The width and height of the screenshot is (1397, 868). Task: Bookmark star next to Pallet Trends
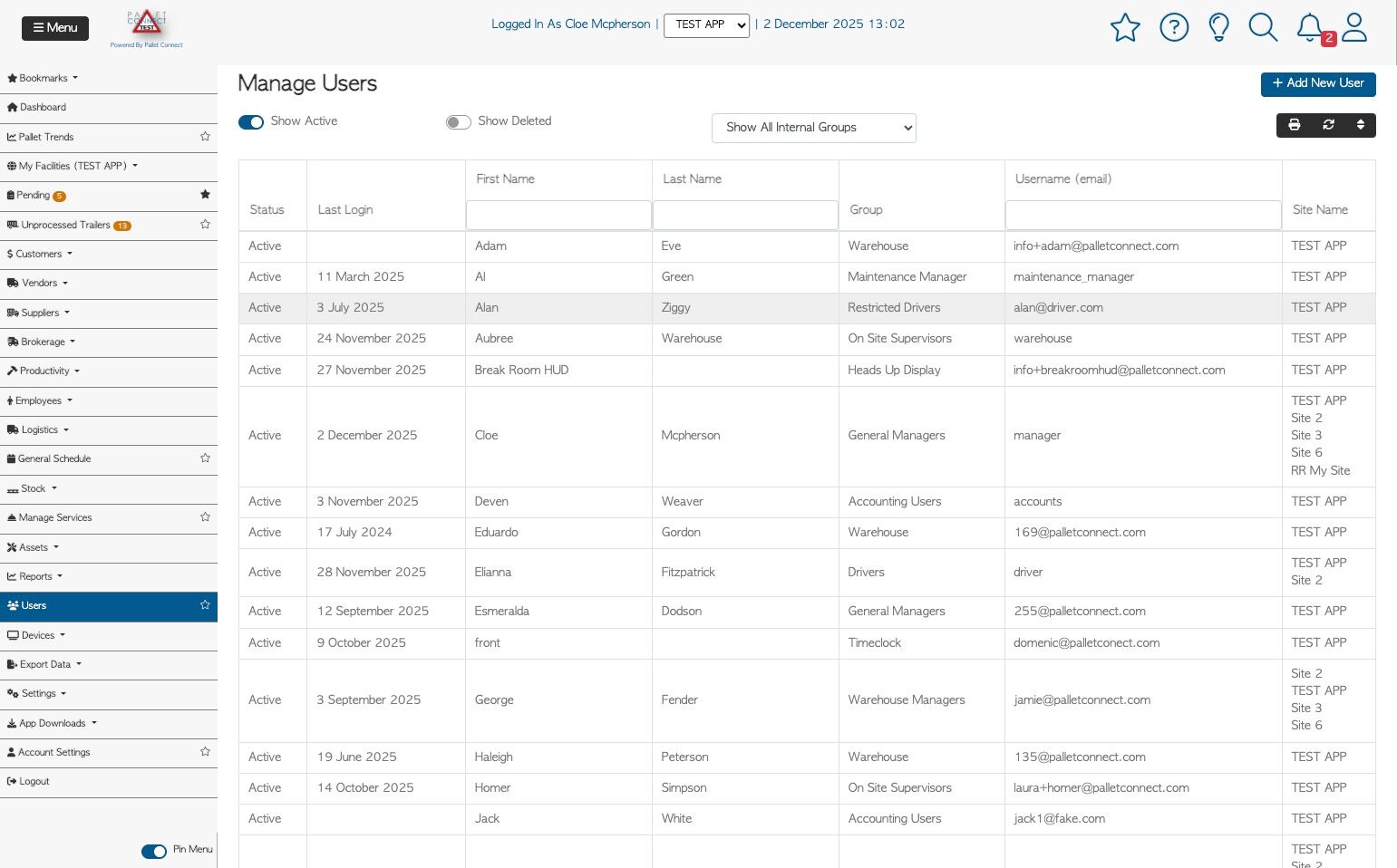(x=205, y=137)
